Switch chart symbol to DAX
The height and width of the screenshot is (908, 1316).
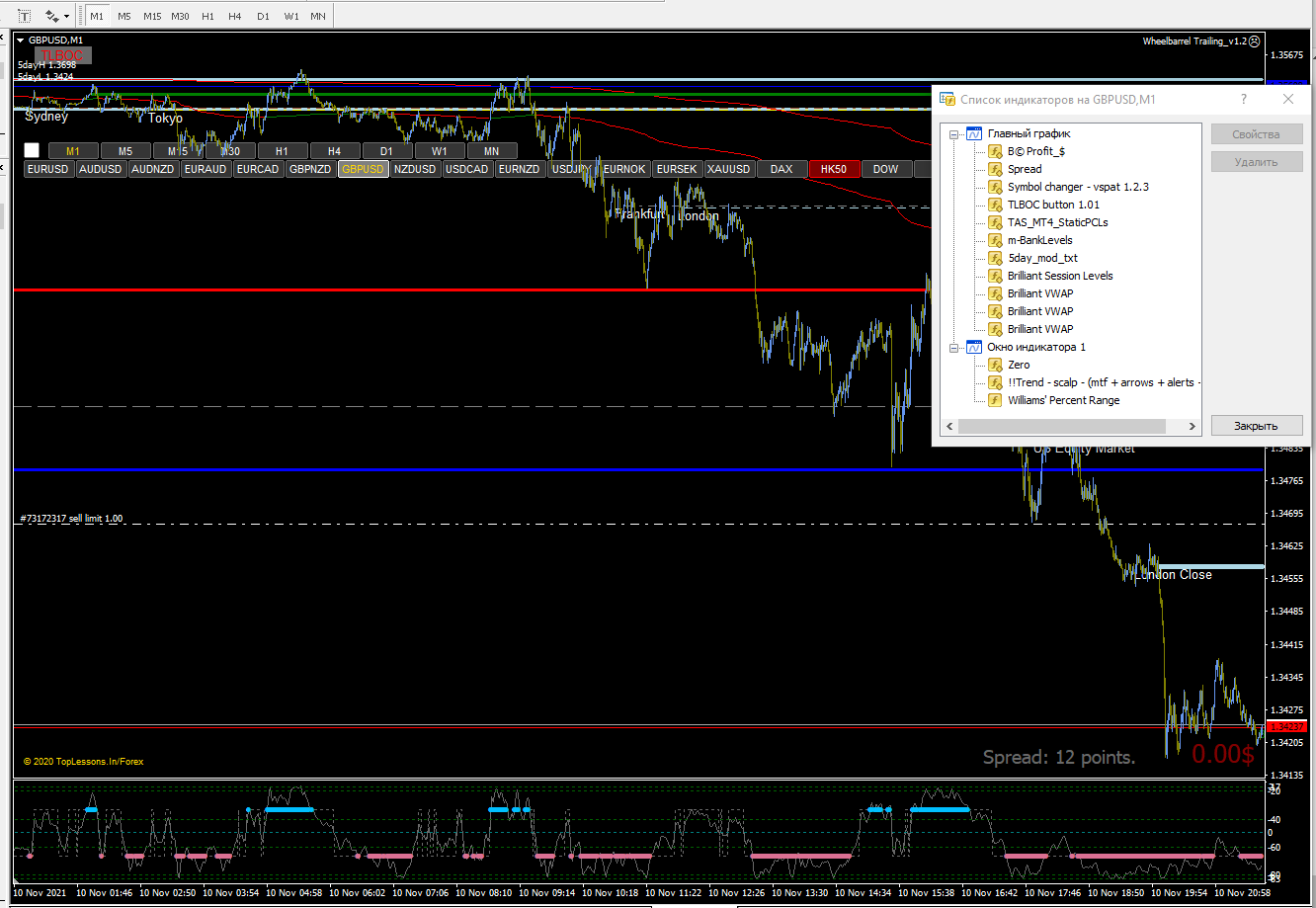781,169
